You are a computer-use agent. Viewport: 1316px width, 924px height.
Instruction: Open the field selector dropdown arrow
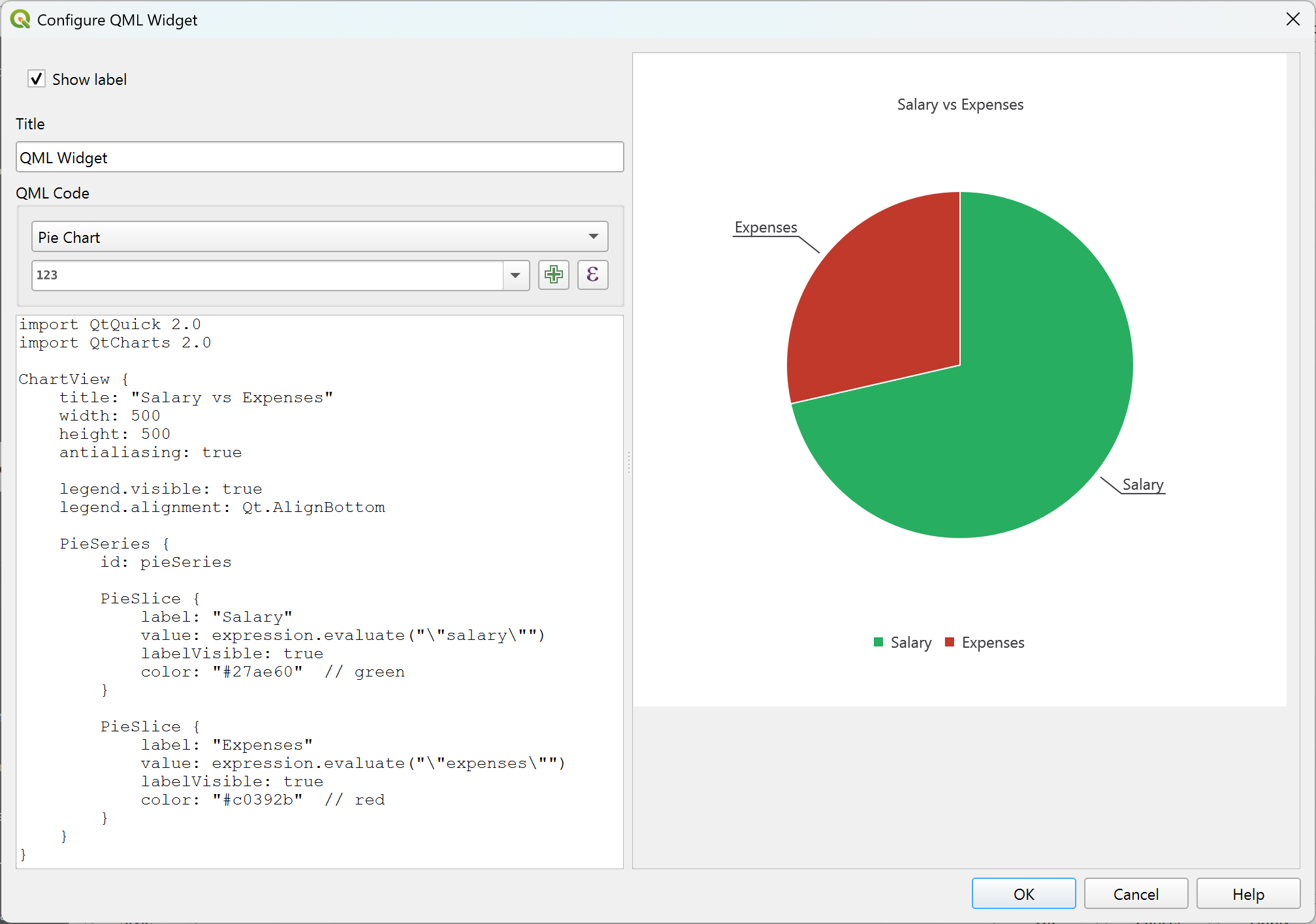pos(516,275)
